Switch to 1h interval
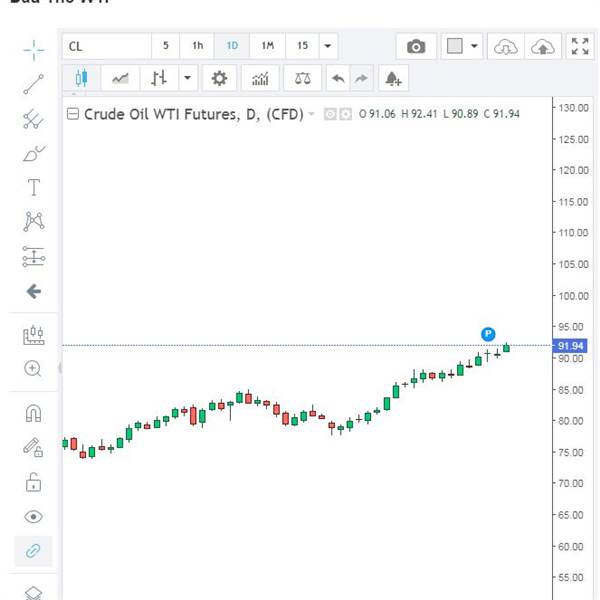 197,46
